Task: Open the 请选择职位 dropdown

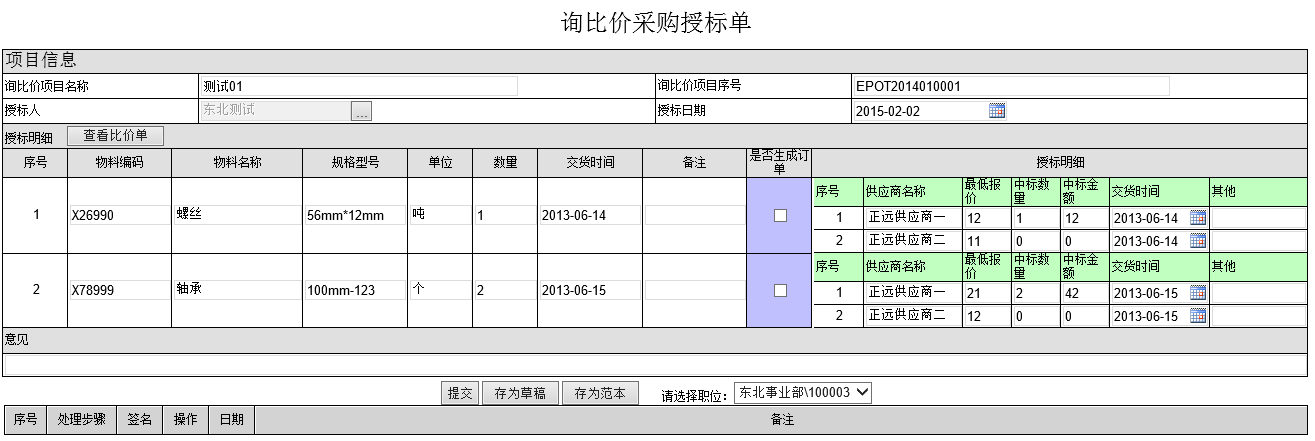Action: click(802, 393)
